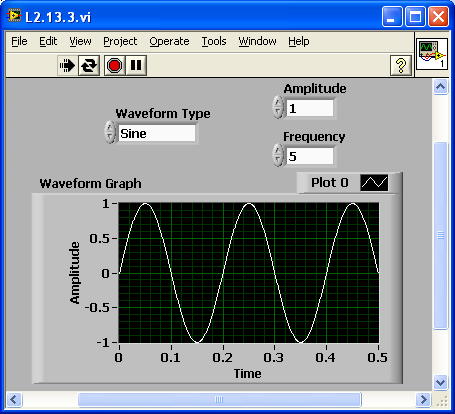Click LabVIEW icon in title bar
This screenshot has width=455, height=414.
click(14, 16)
